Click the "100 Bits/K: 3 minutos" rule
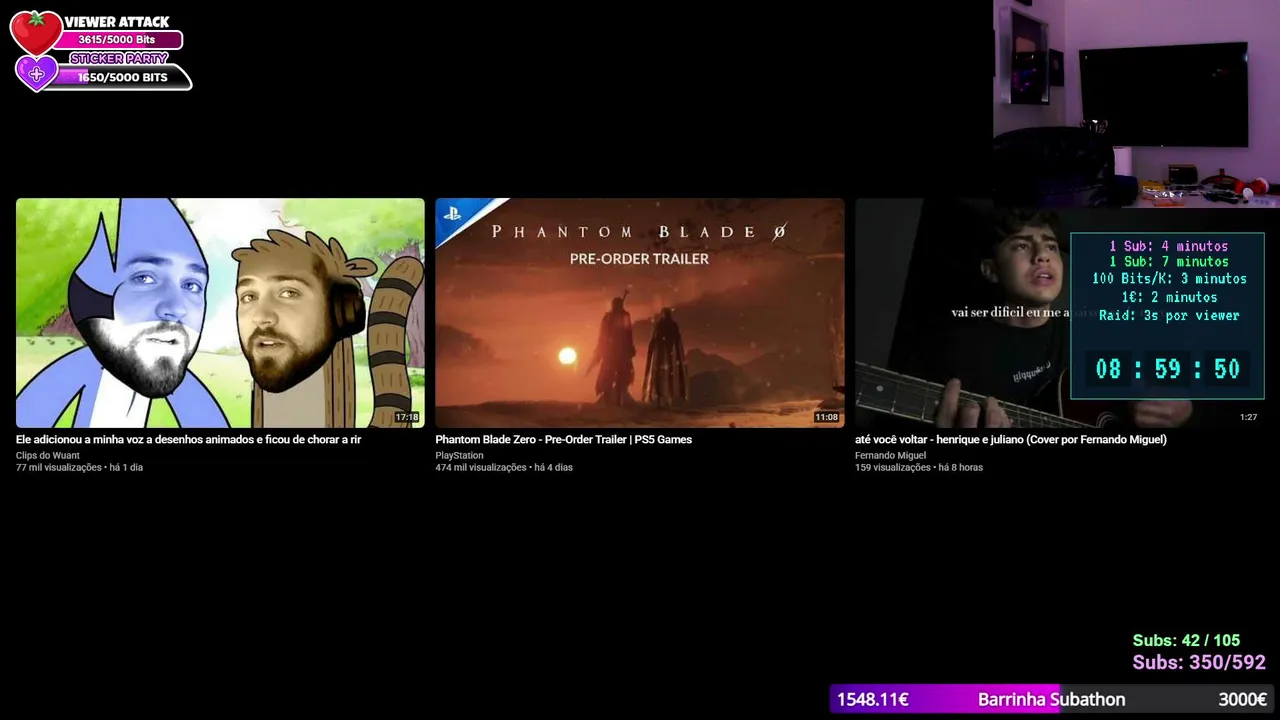The image size is (1280, 720). click(1169, 279)
